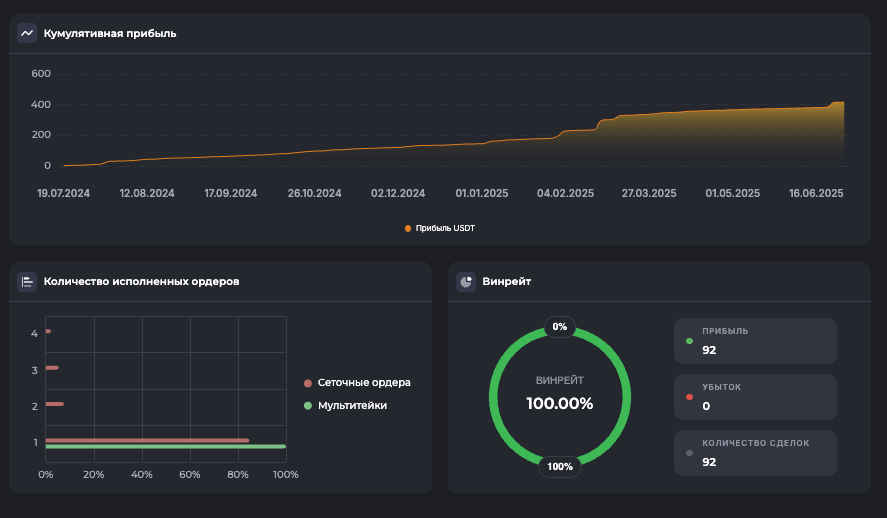The width and height of the screenshot is (887, 518).
Task: Open the Убыток 0 stat card
Action: (755, 397)
